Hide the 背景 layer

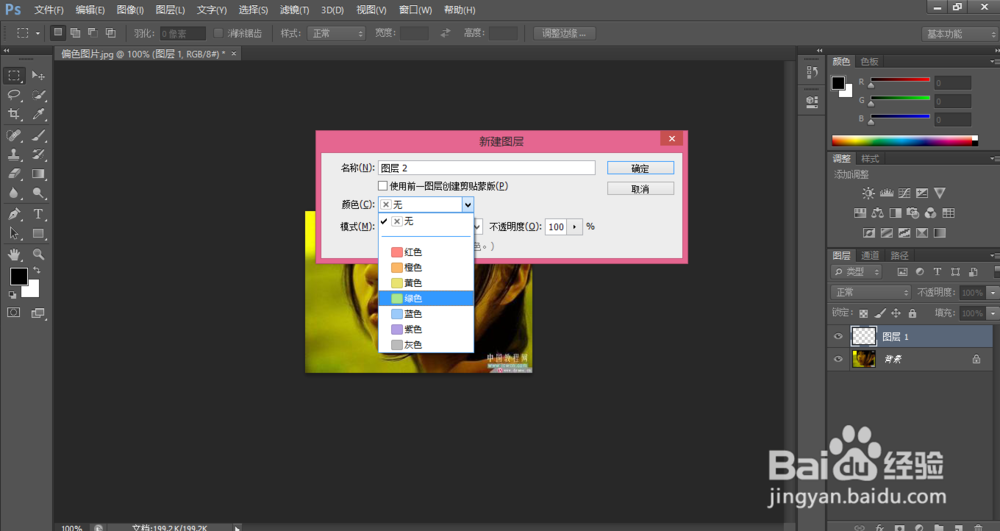click(838, 359)
